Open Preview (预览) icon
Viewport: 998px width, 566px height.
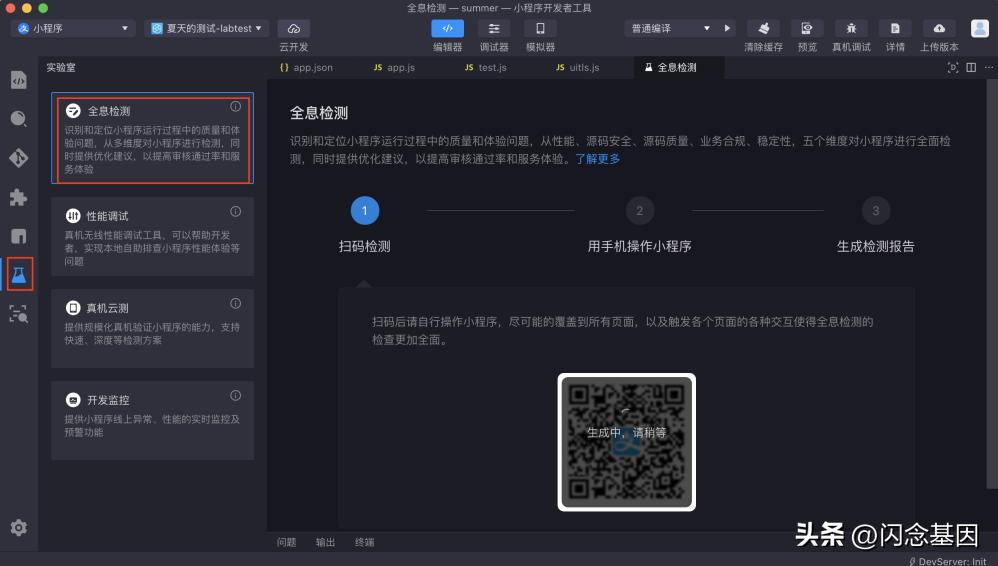pyautogui.click(x=807, y=29)
